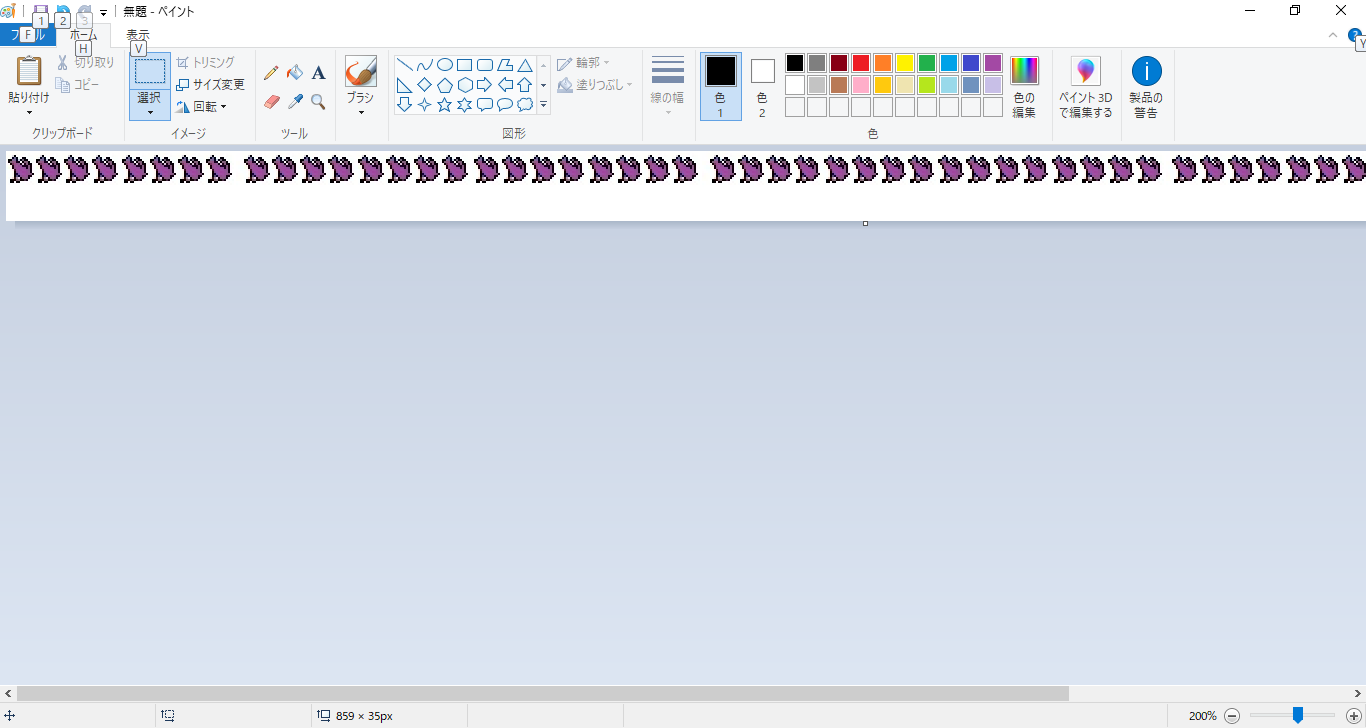Click the canvas bottom resize handle
Viewport: 1366px width, 728px height.
[865, 223]
